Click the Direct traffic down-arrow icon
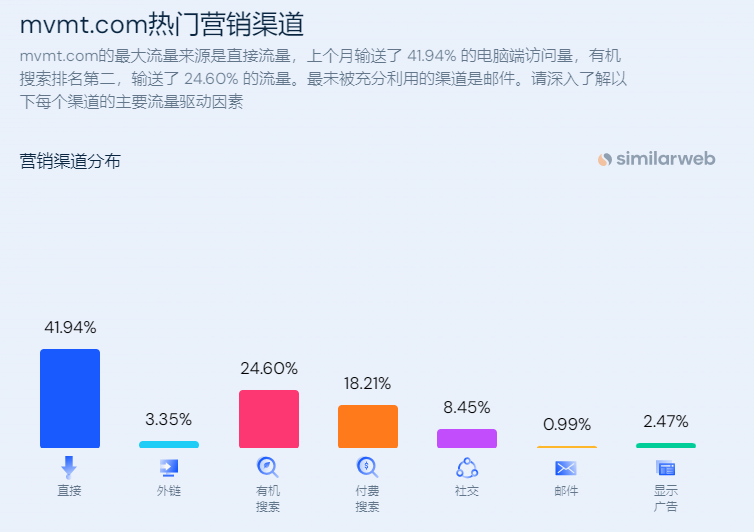The image size is (754, 532). [69, 467]
